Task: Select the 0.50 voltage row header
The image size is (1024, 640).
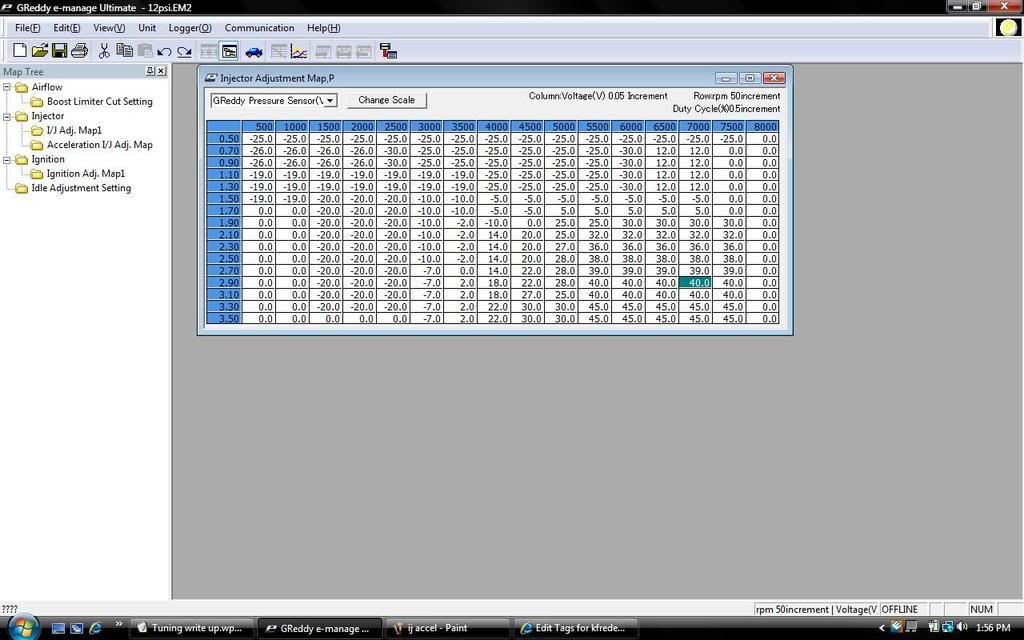Action: [x=224, y=138]
